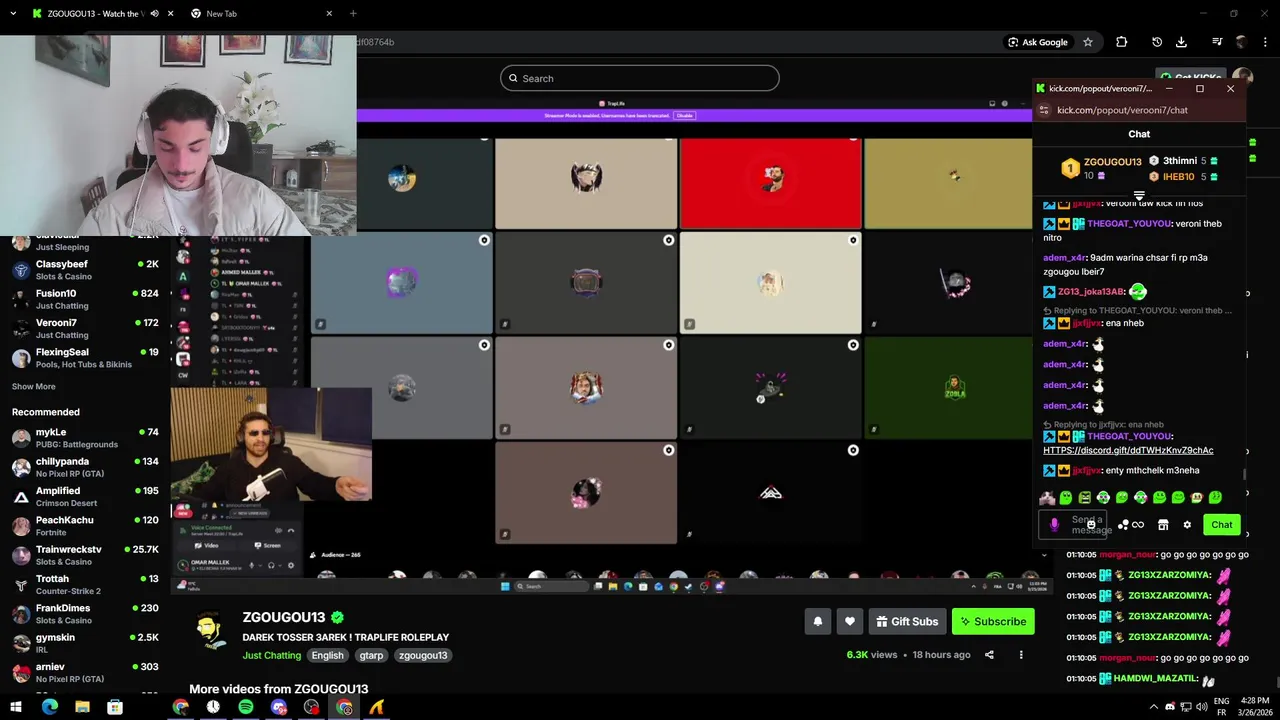This screenshot has width=1280, height=720.
Task: Open emote picker in chat input
Action: pos(1091,524)
